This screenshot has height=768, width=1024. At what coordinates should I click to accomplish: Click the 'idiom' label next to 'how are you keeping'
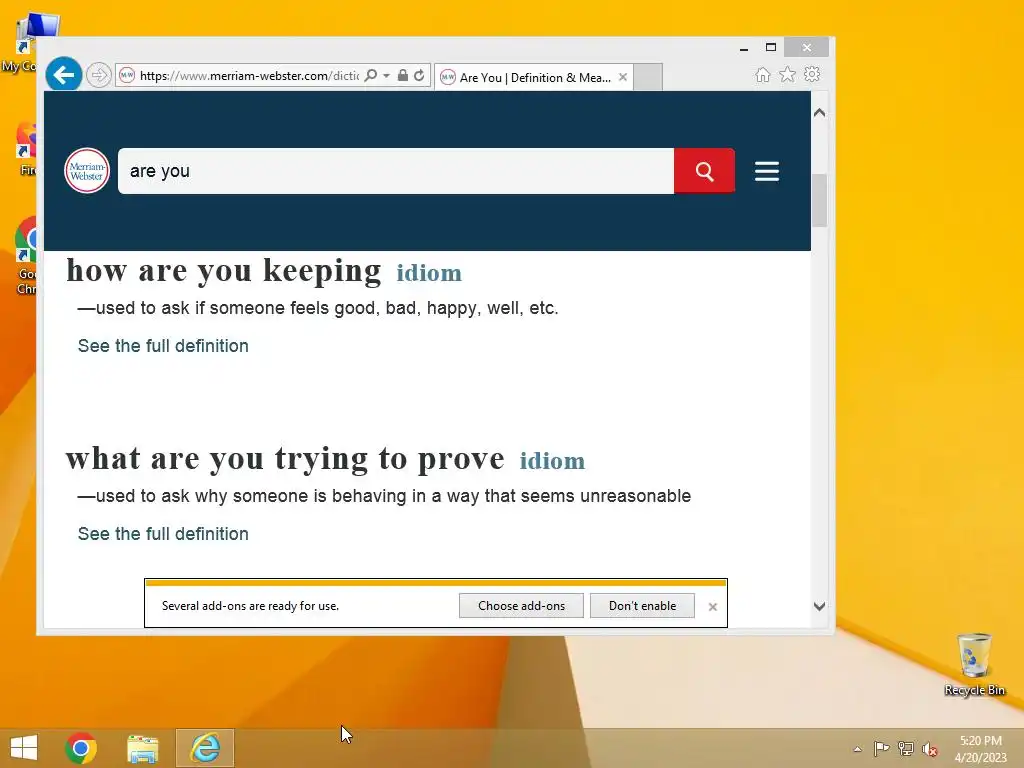click(x=429, y=273)
